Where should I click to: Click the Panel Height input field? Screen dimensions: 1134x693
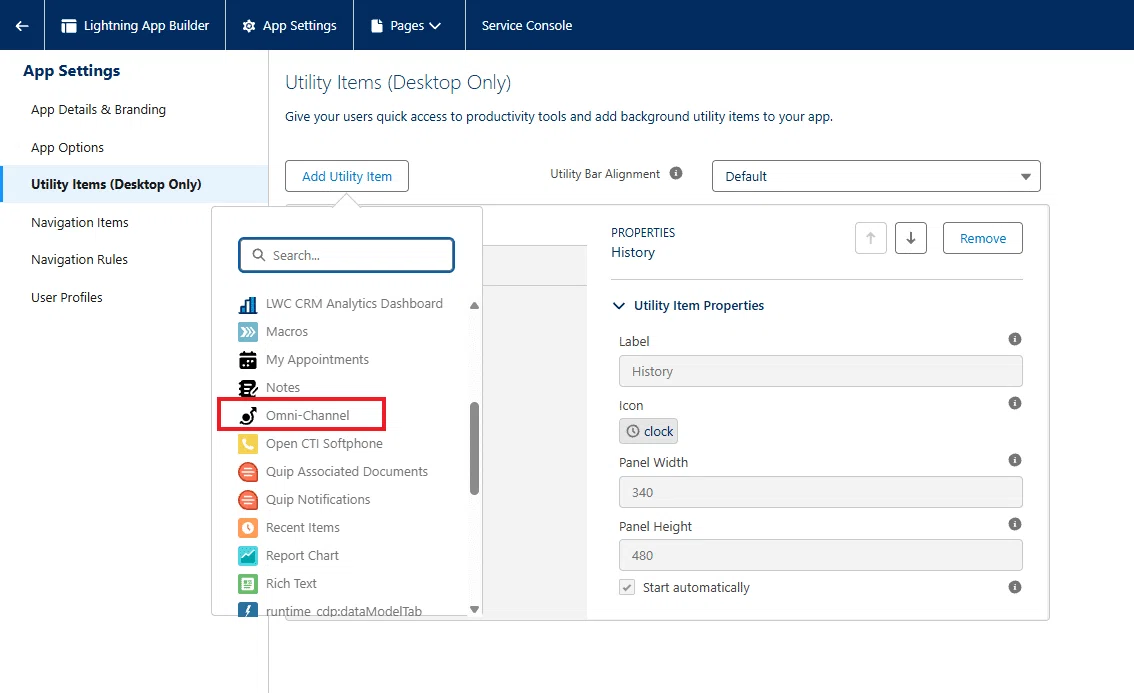pyautogui.click(x=820, y=555)
